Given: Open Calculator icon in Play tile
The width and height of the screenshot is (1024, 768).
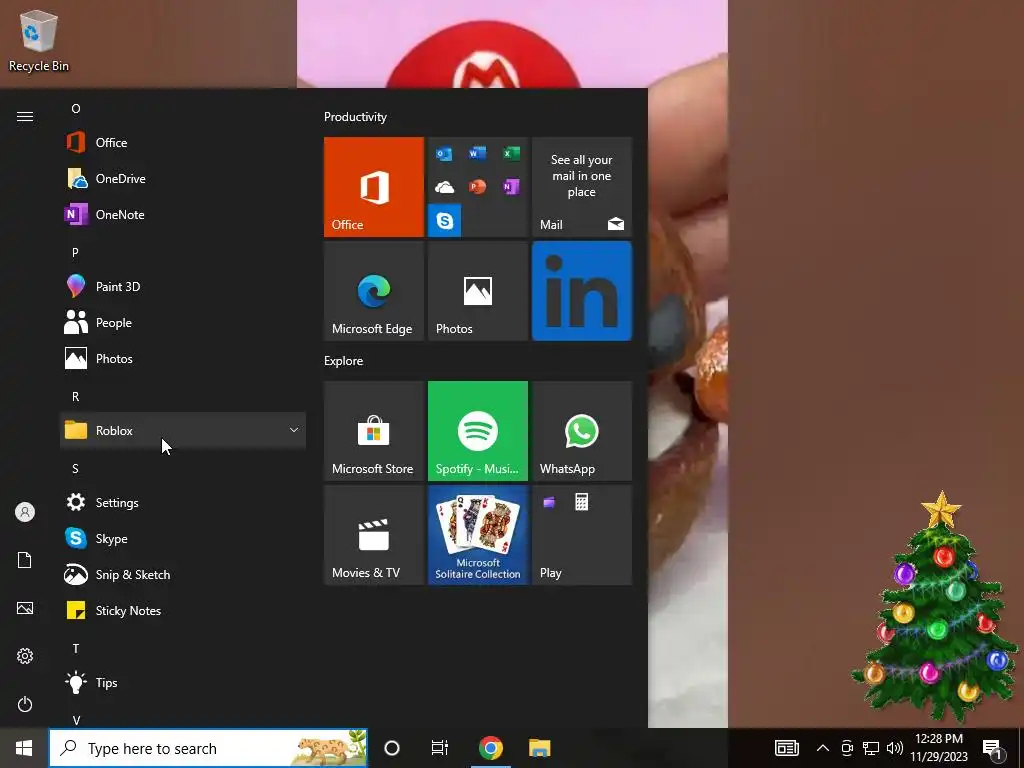Looking at the screenshot, I should coord(581,502).
